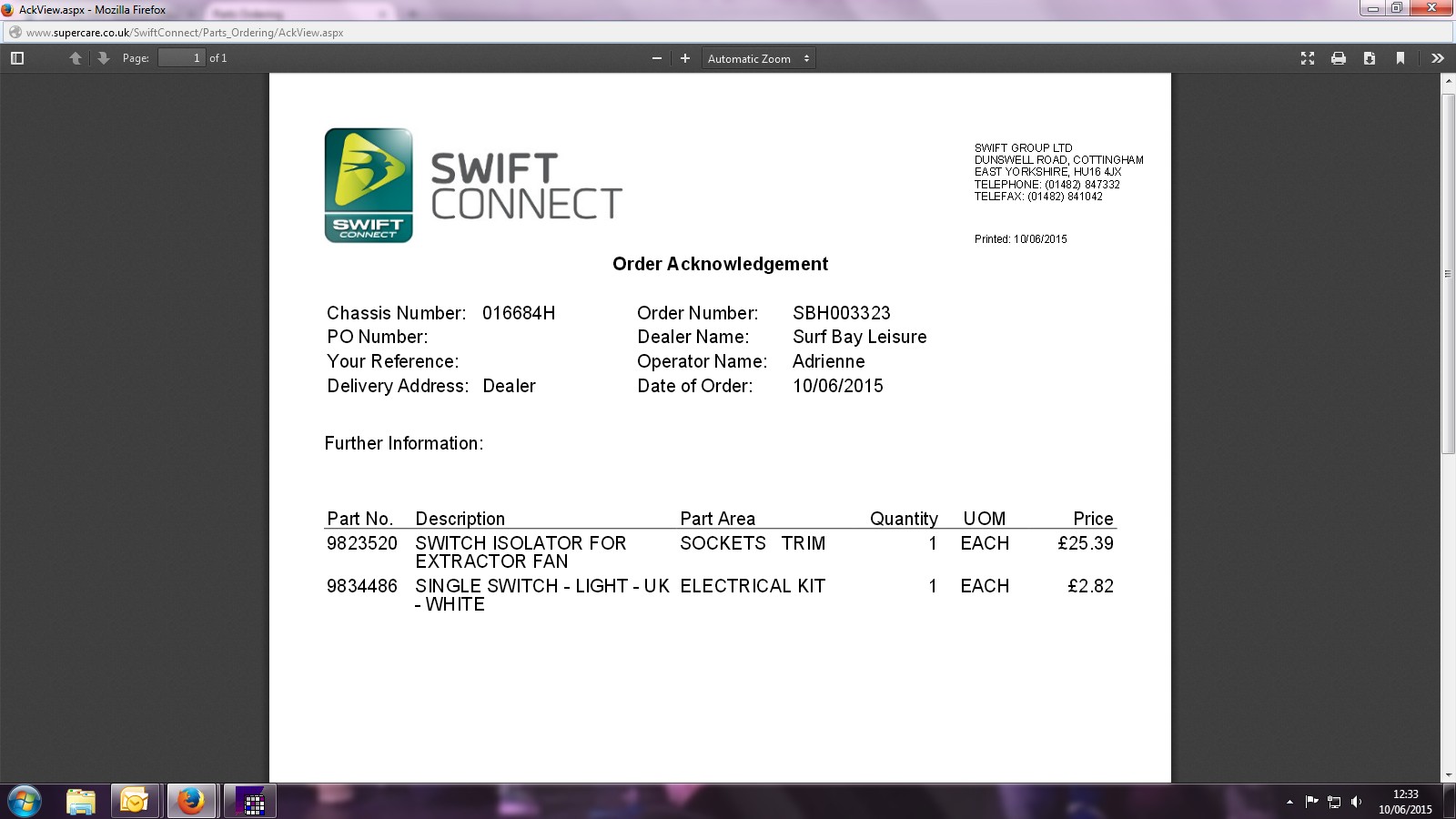Toggle the PDF sidebar panel

(x=17, y=58)
